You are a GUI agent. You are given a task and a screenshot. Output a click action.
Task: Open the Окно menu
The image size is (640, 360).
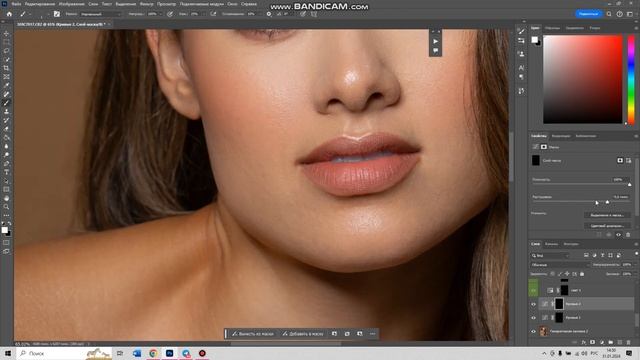[232, 4]
